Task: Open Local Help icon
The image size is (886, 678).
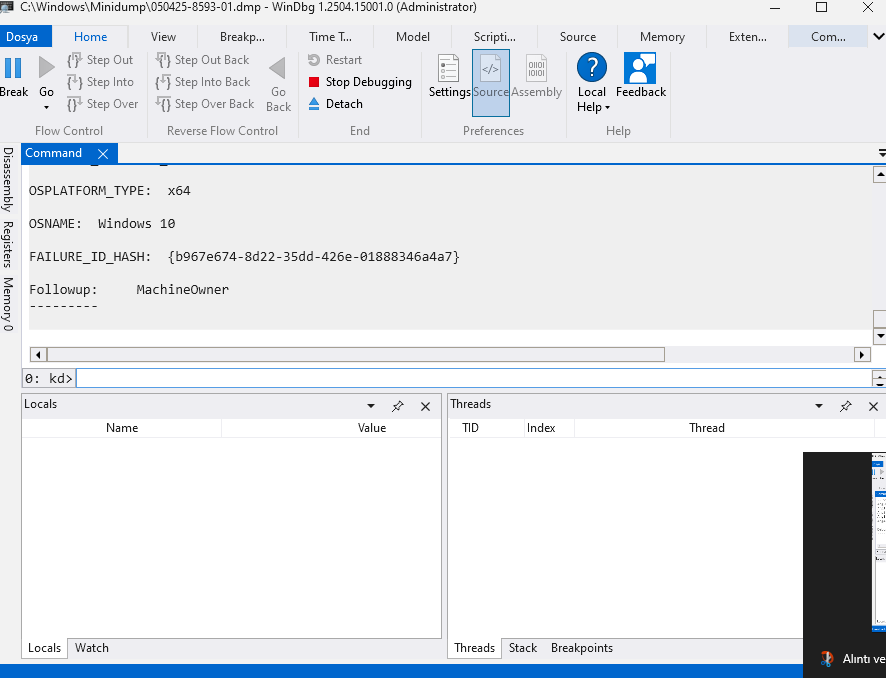Action: click(x=592, y=67)
